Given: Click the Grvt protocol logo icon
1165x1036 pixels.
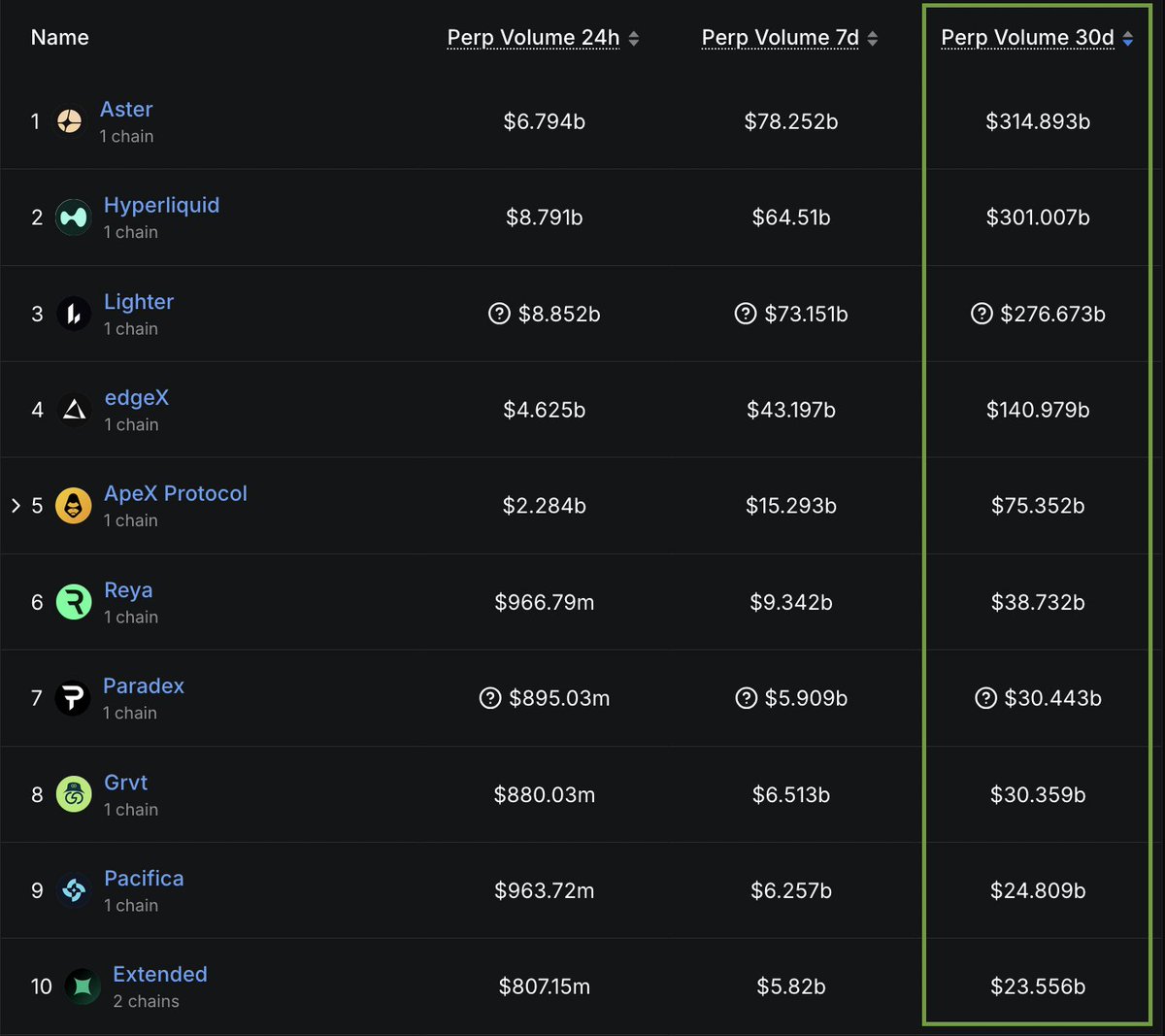Looking at the screenshot, I should (x=74, y=794).
